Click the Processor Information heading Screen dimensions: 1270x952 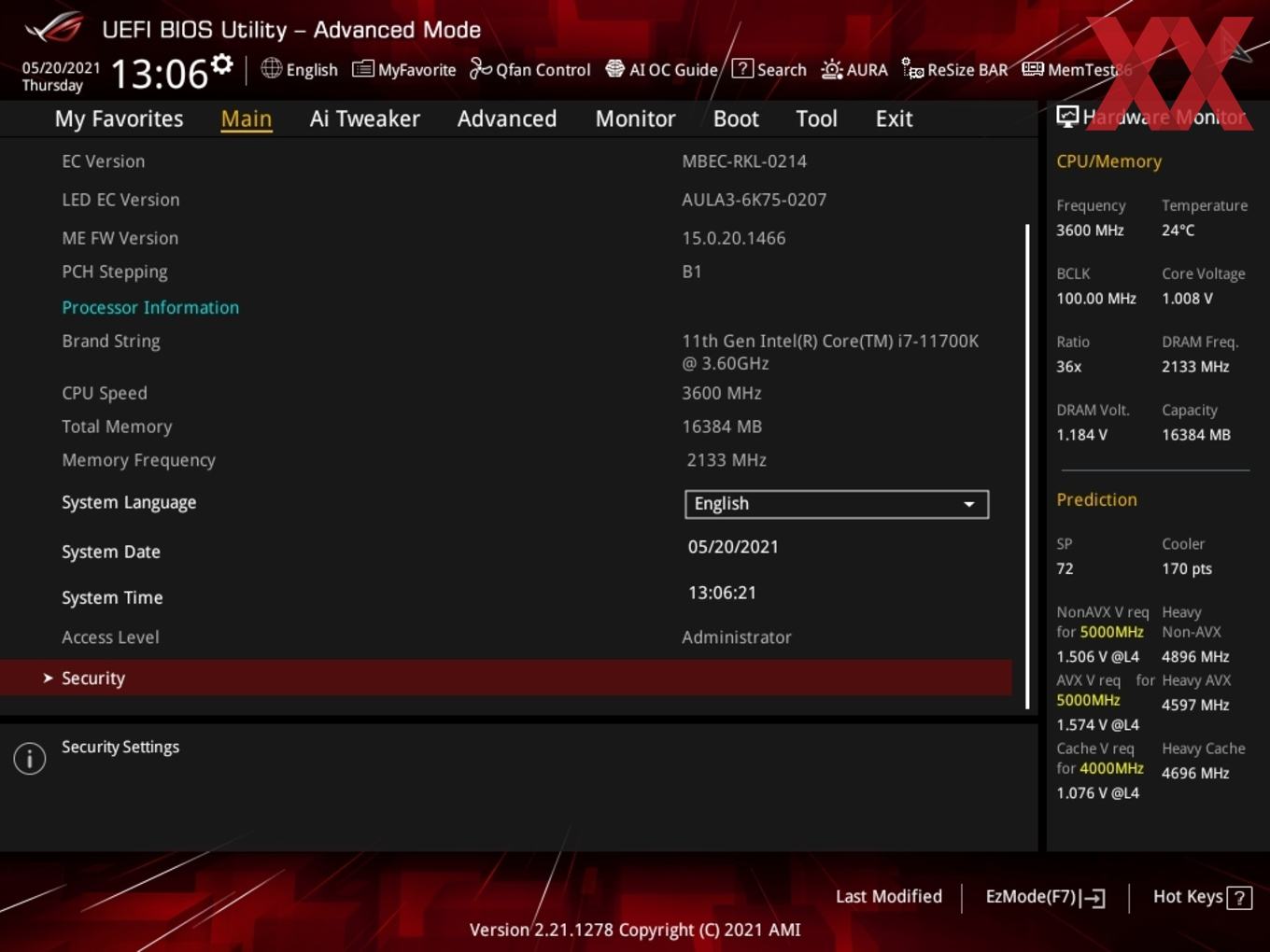[150, 307]
